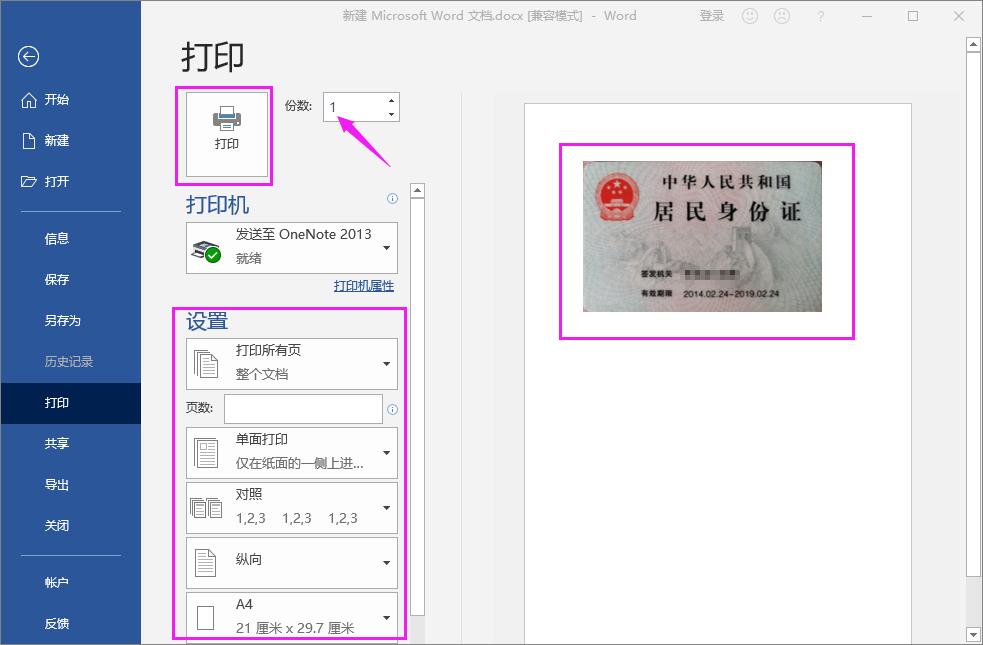Expand the 对照 collation dropdown

pos(387,507)
